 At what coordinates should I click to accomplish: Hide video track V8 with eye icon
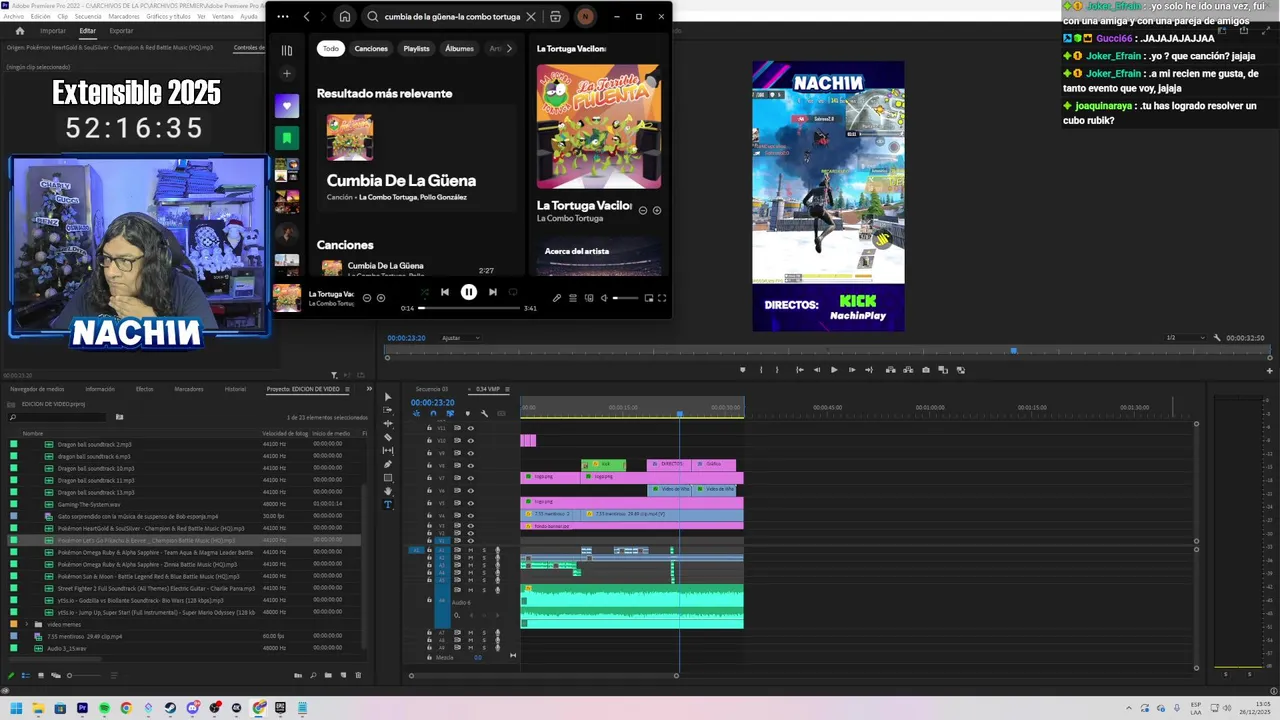point(470,466)
